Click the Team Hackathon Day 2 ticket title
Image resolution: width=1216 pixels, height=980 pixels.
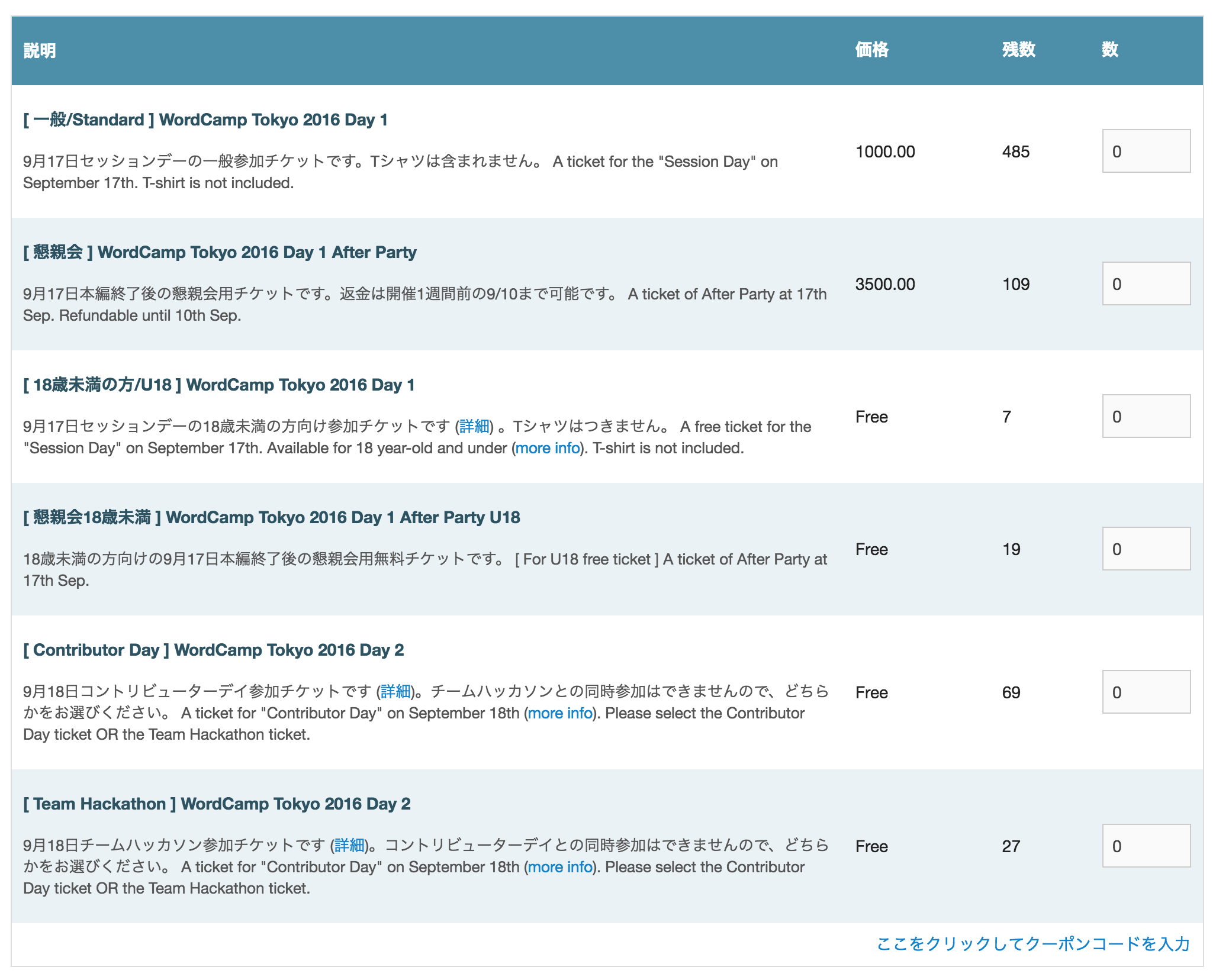217,804
